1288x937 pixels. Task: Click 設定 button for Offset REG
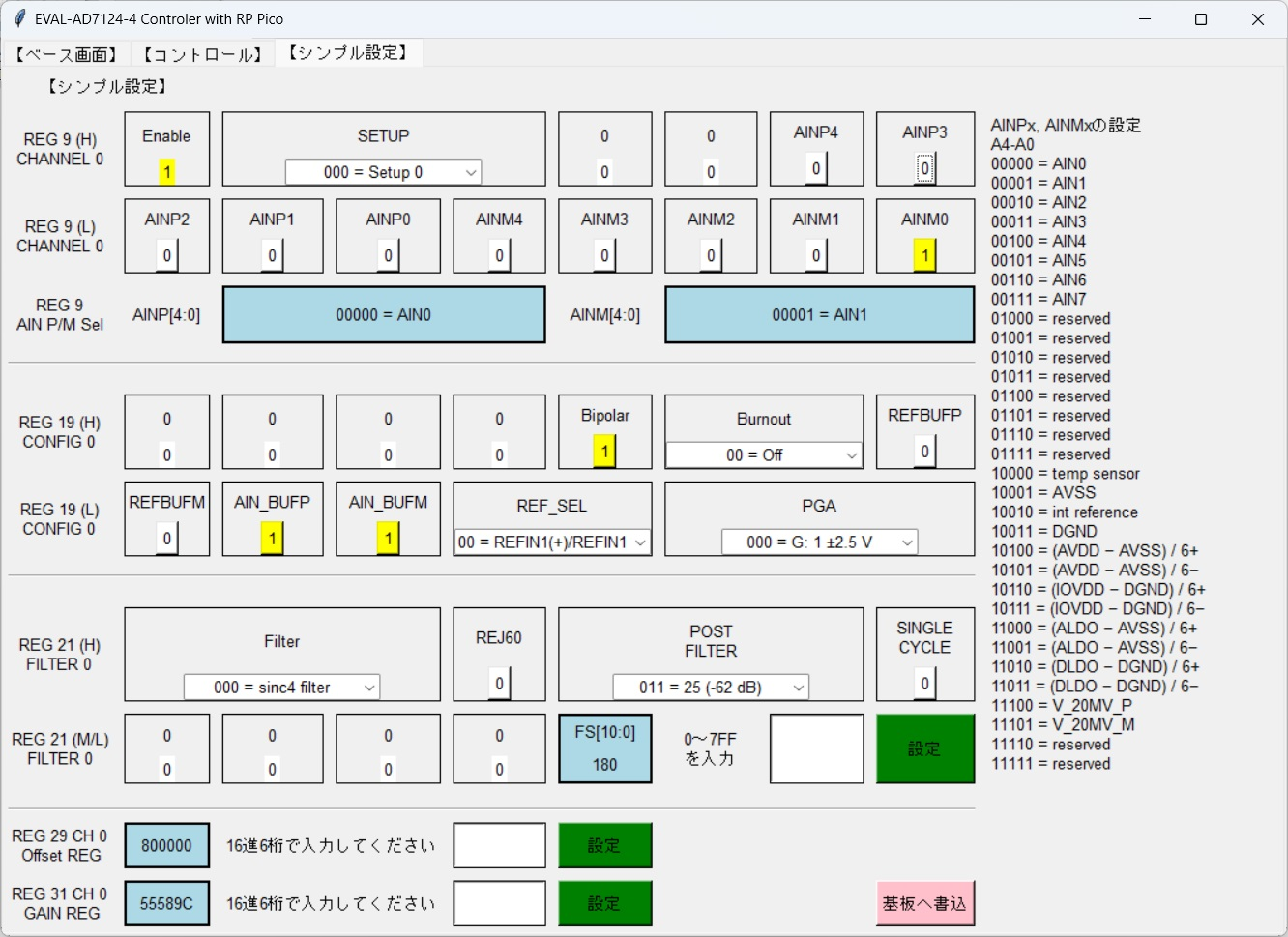604,845
